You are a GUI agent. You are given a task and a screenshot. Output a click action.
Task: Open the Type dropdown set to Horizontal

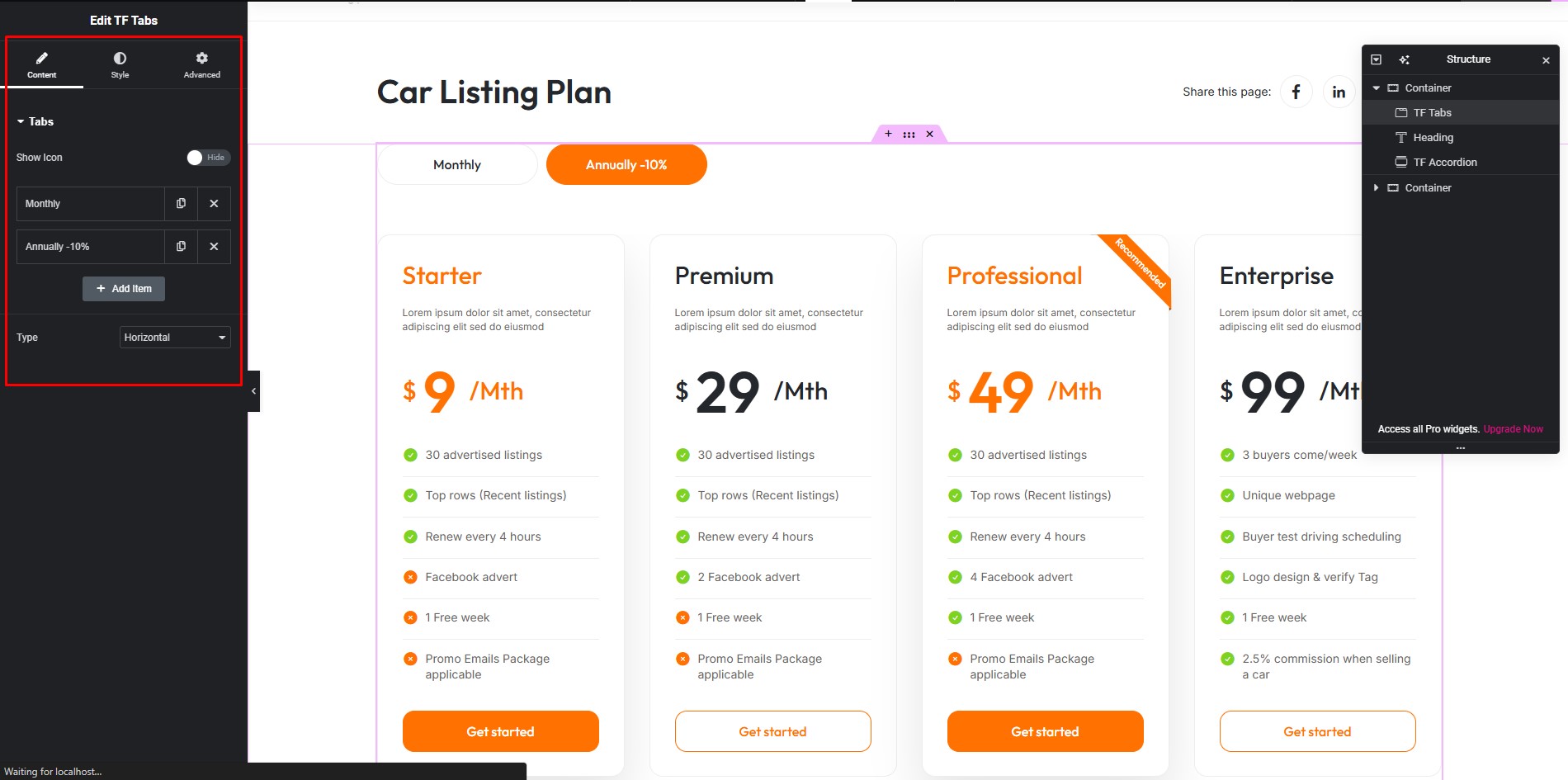coord(175,337)
